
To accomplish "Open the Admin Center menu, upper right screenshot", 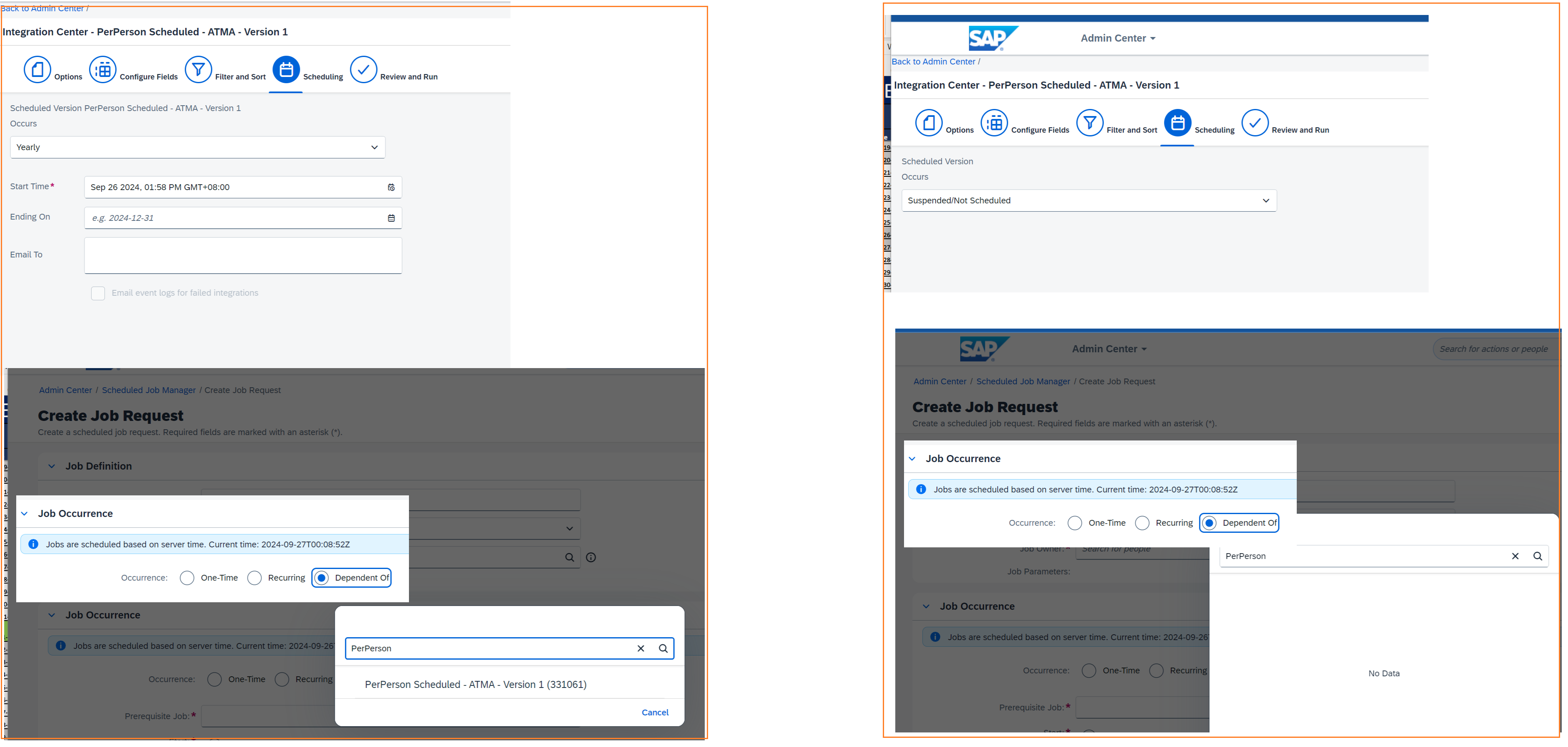I will 1118,38.
